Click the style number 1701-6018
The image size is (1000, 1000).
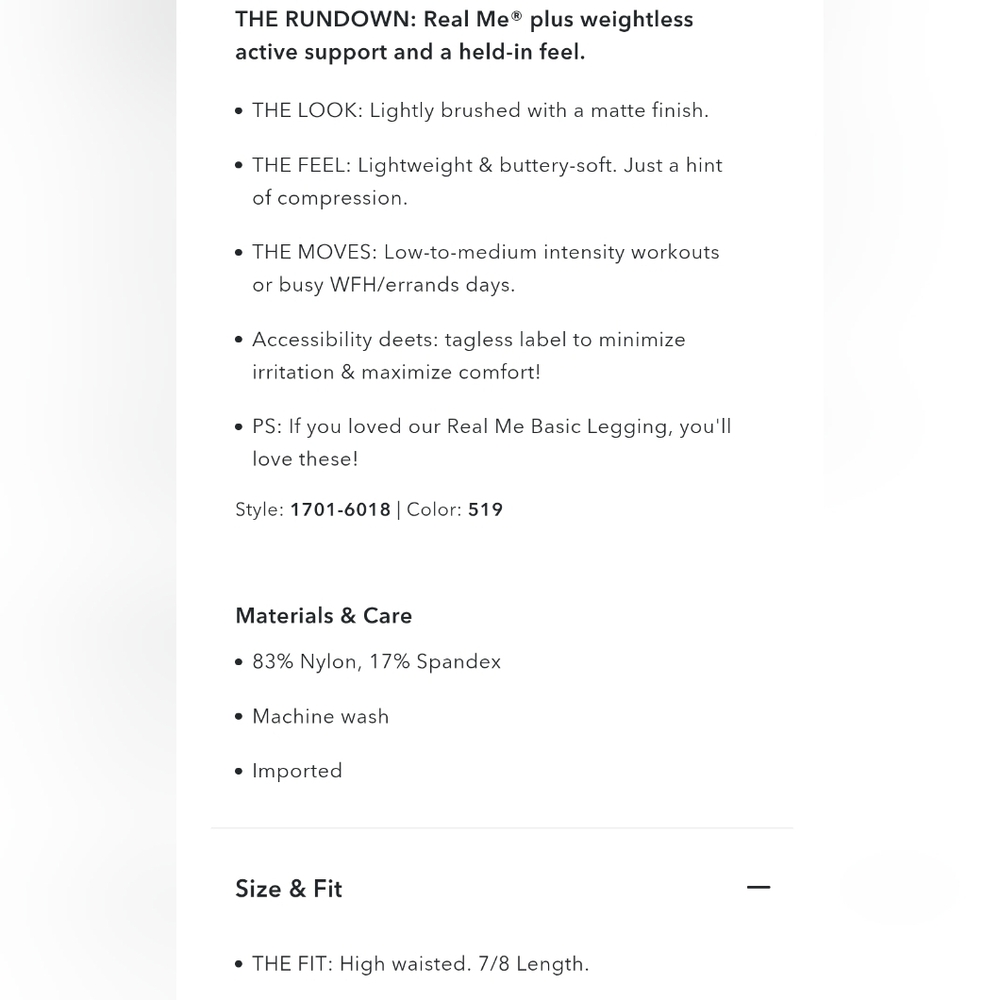click(340, 510)
